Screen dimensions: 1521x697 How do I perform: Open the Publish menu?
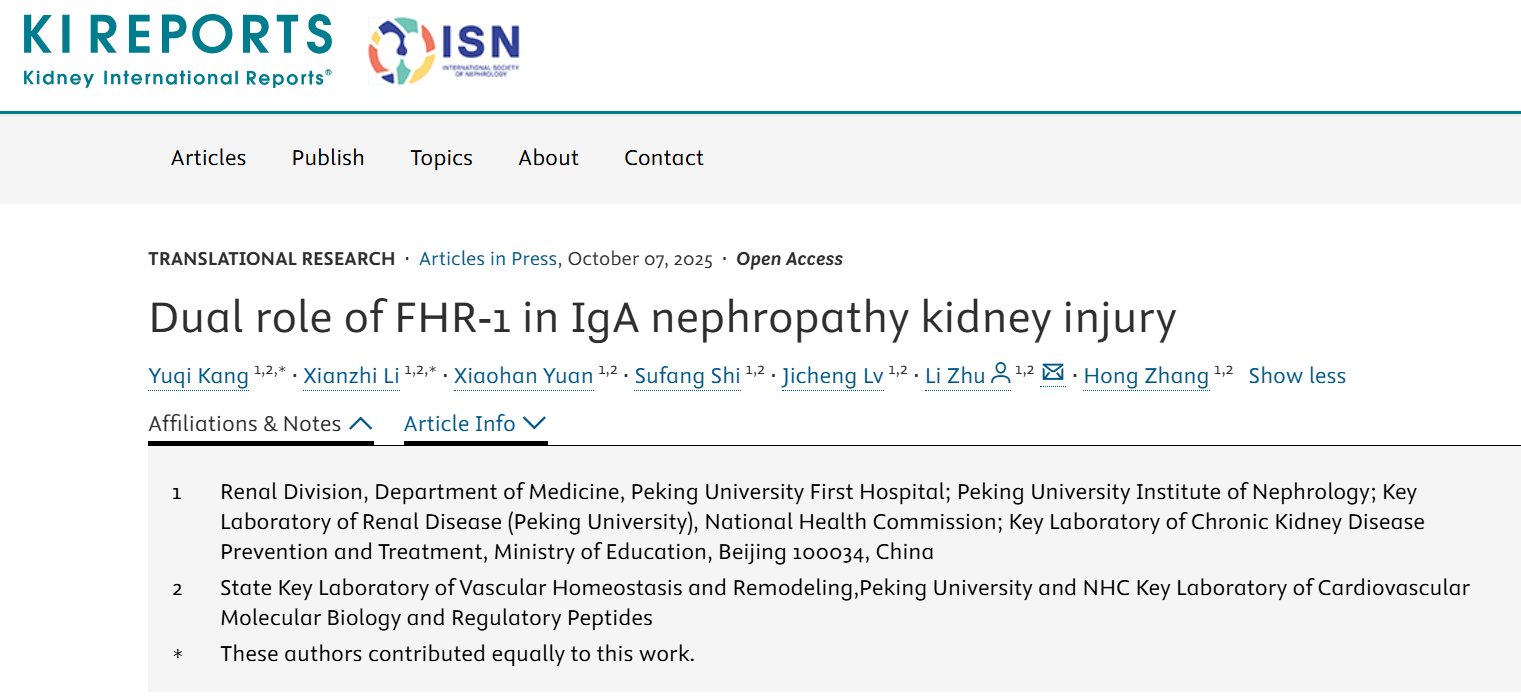[x=328, y=158]
